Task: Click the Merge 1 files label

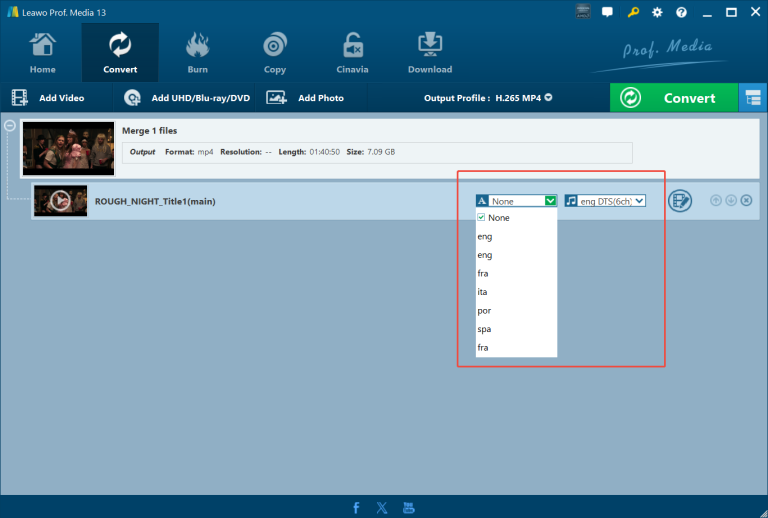Action: (x=149, y=131)
